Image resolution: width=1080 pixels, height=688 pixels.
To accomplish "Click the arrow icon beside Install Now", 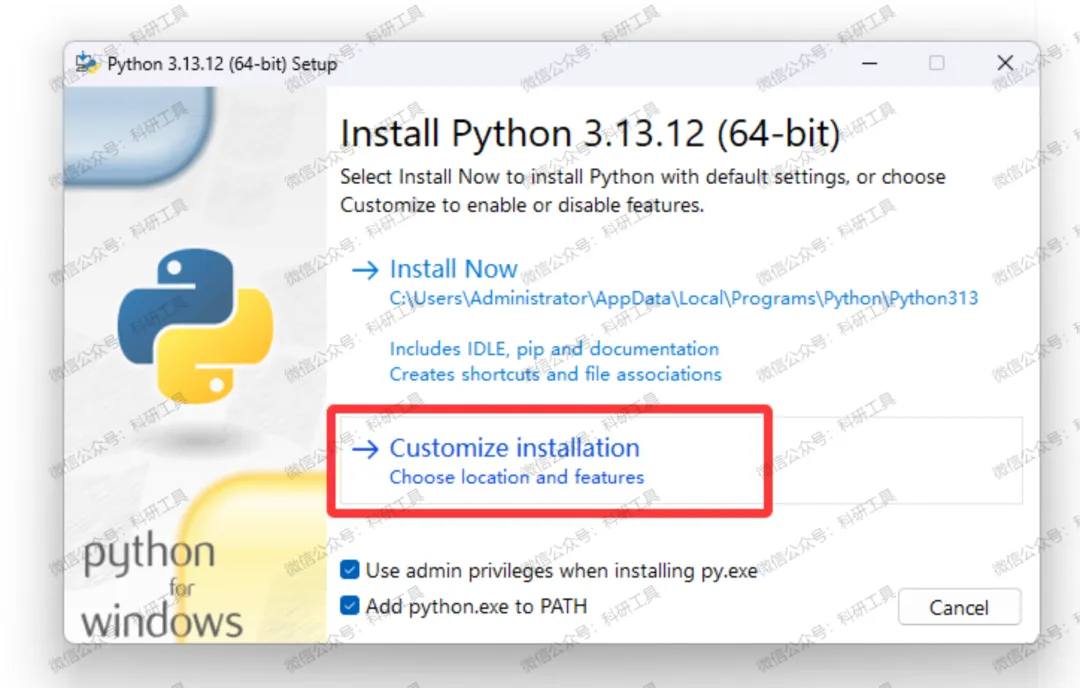I will 365,270.
